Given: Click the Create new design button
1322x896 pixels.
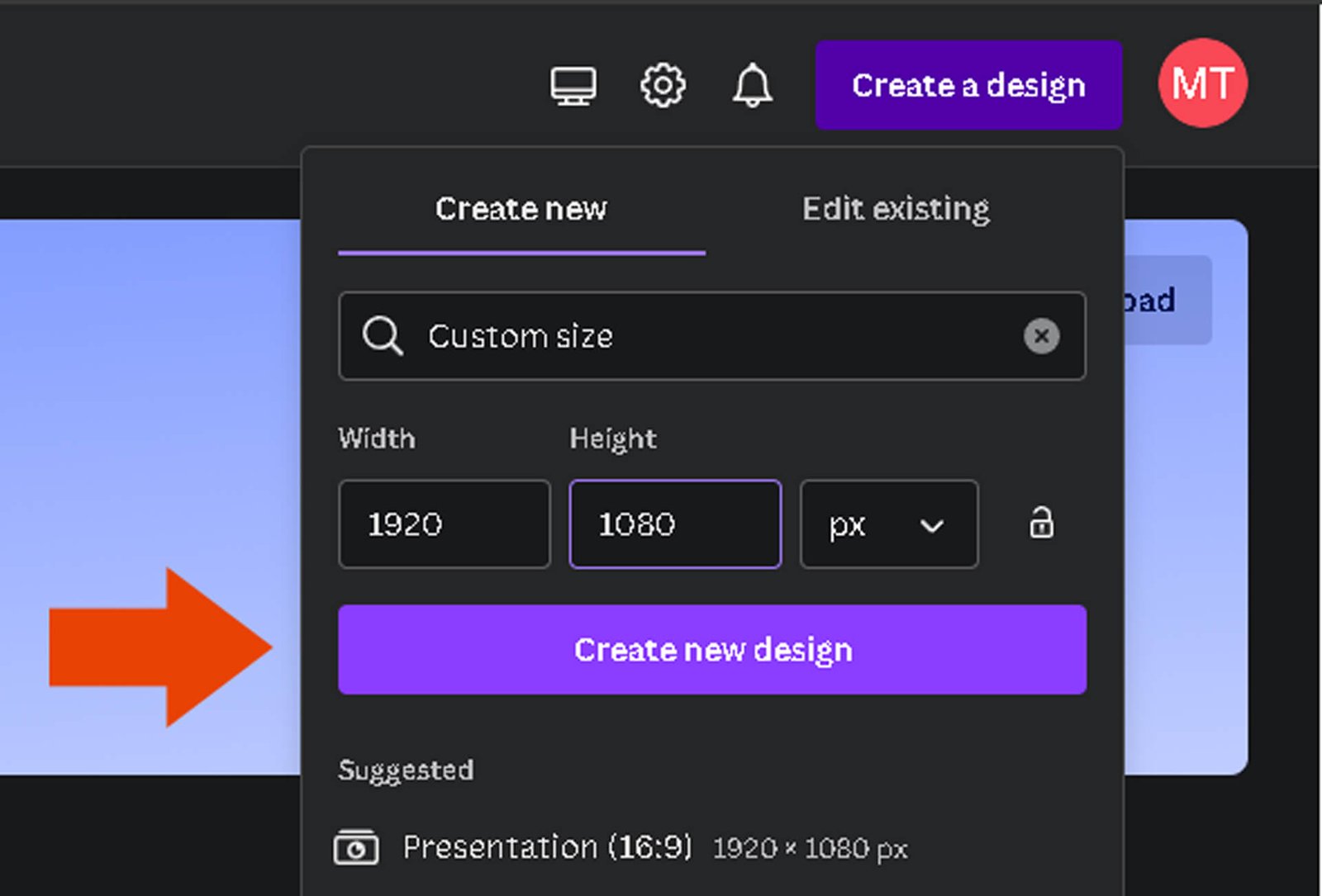Looking at the screenshot, I should click(712, 650).
